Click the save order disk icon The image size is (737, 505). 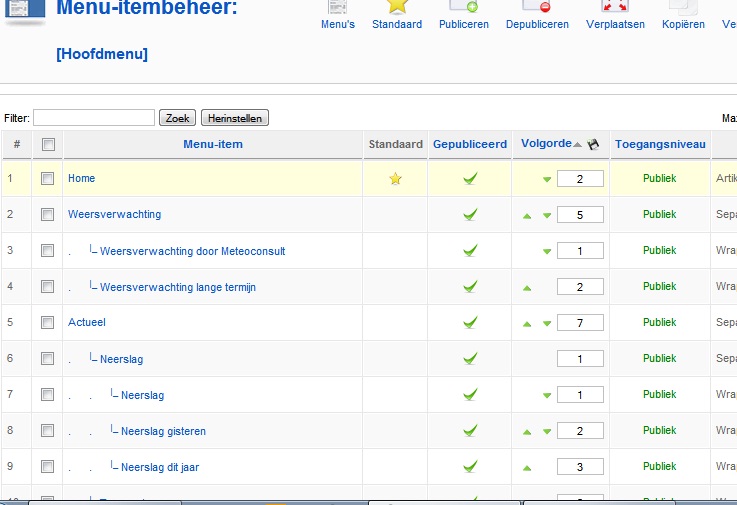tap(593, 144)
